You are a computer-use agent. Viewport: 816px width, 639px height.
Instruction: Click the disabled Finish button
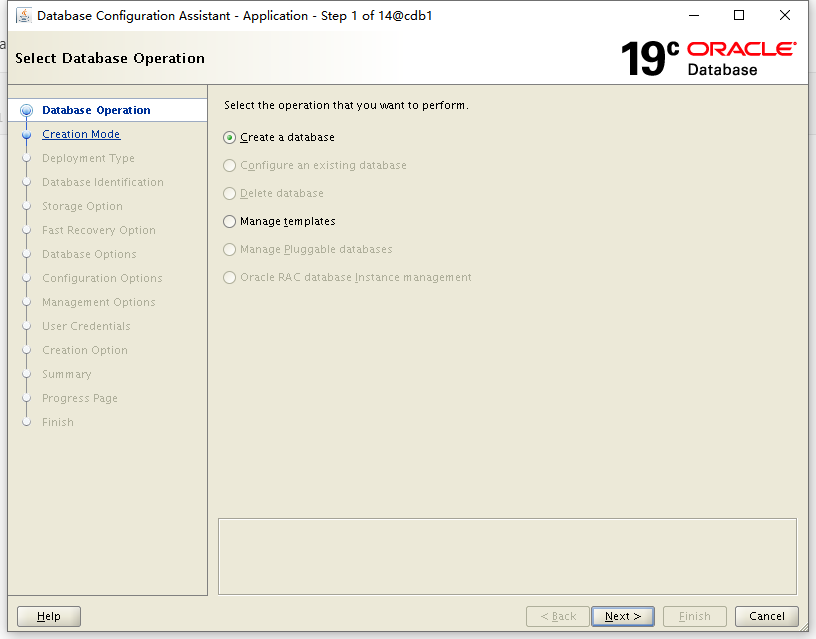click(x=695, y=617)
